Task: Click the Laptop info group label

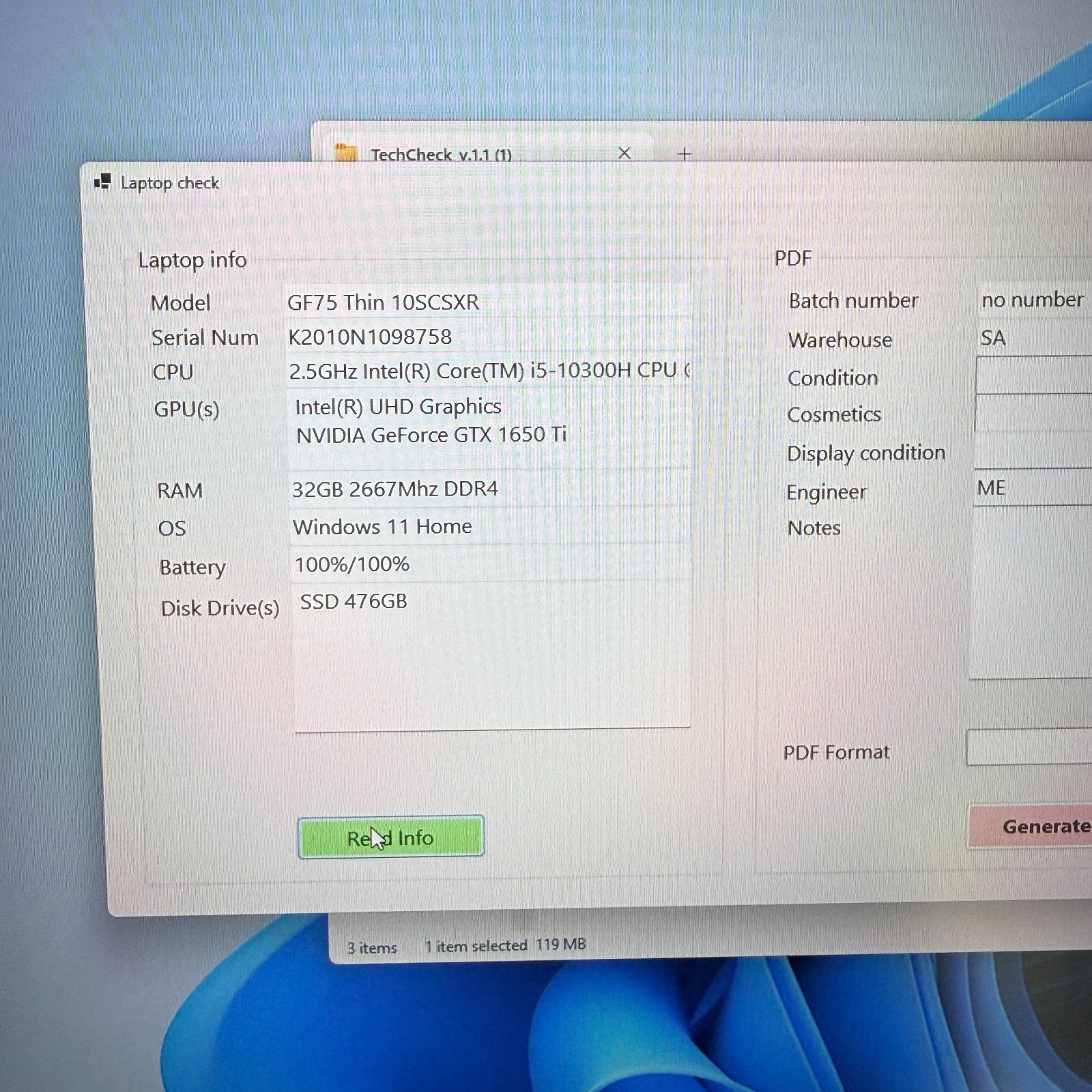Action: (192, 260)
